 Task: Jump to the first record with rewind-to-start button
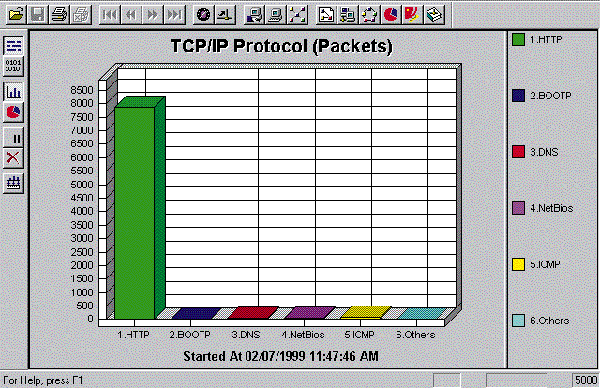coord(110,15)
